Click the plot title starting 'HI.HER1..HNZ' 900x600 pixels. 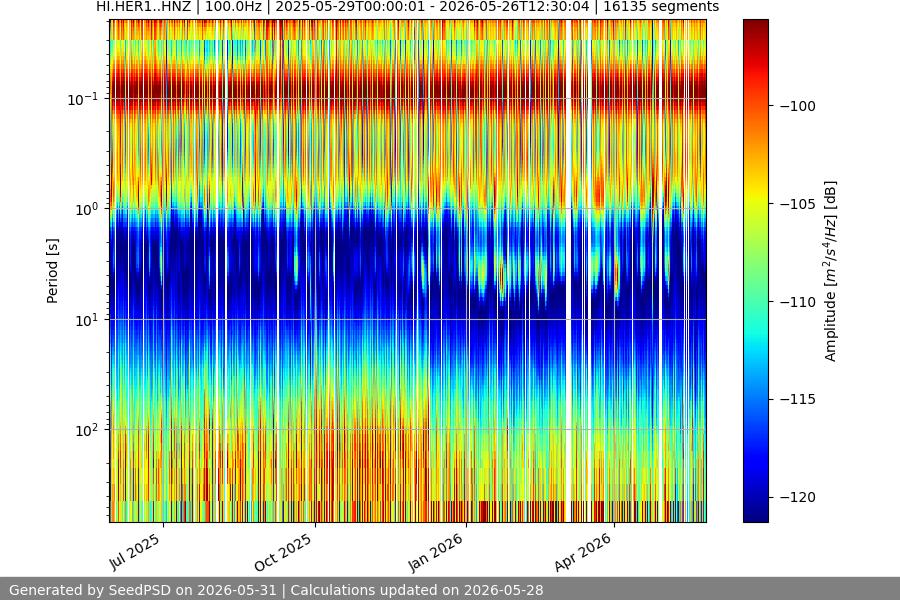tap(408, 7)
